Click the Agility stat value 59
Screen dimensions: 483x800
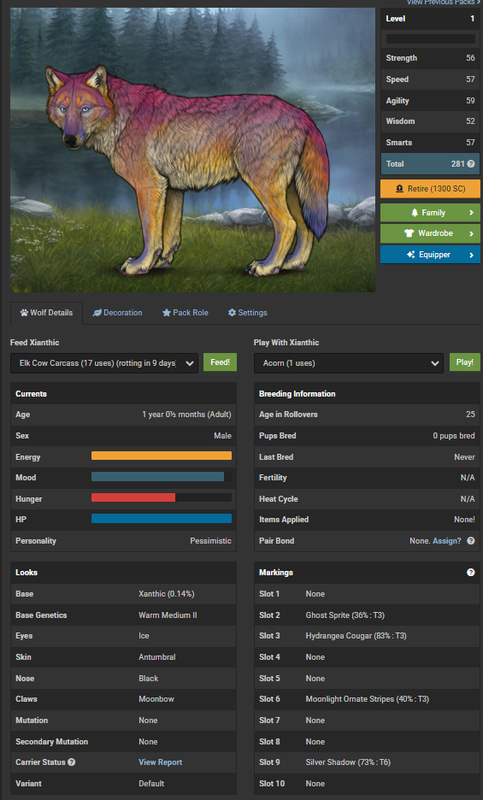coord(470,101)
